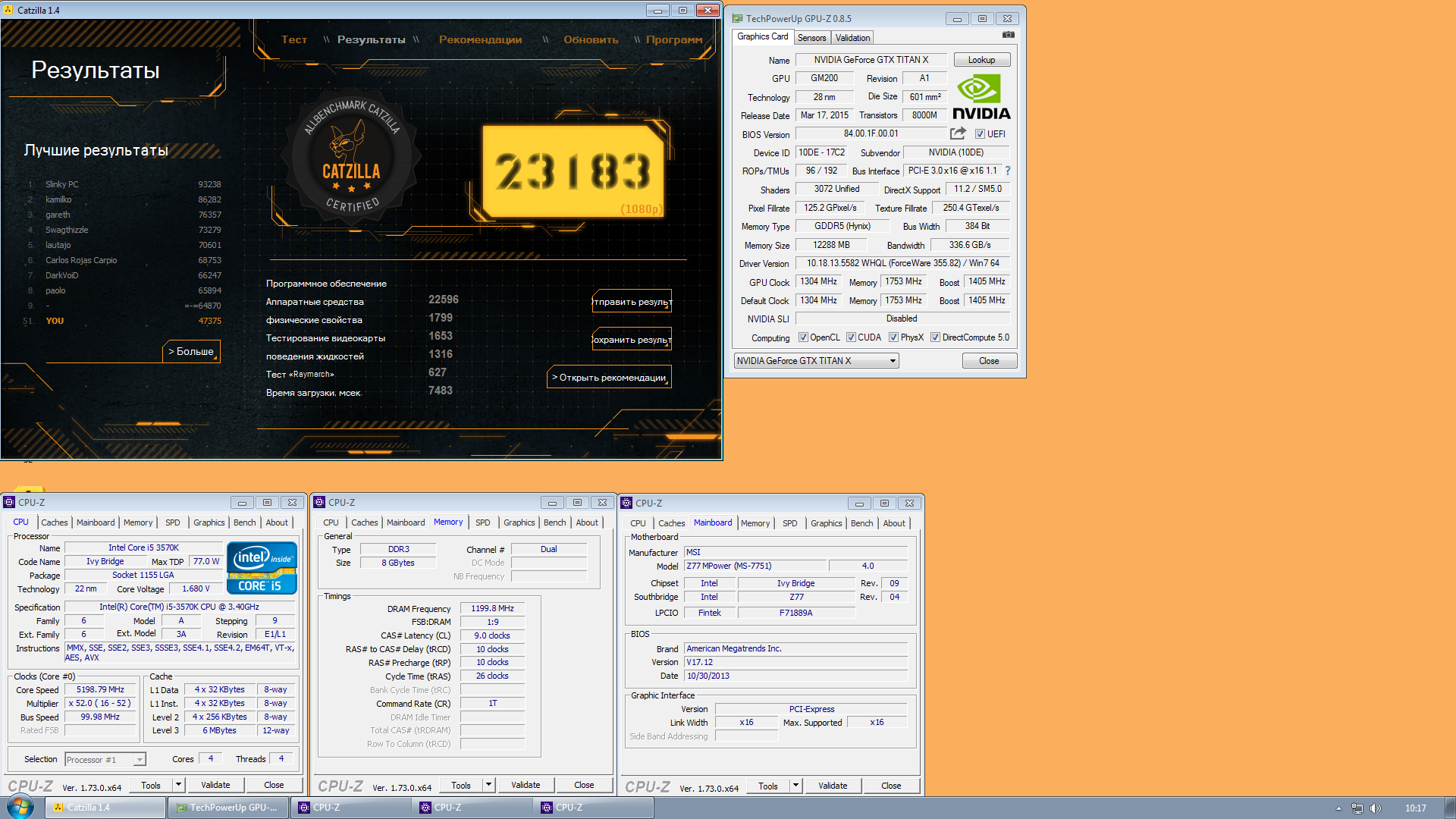Expand Tools dropdown arrow in Mainboard CPU-Z window

pos(795,786)
